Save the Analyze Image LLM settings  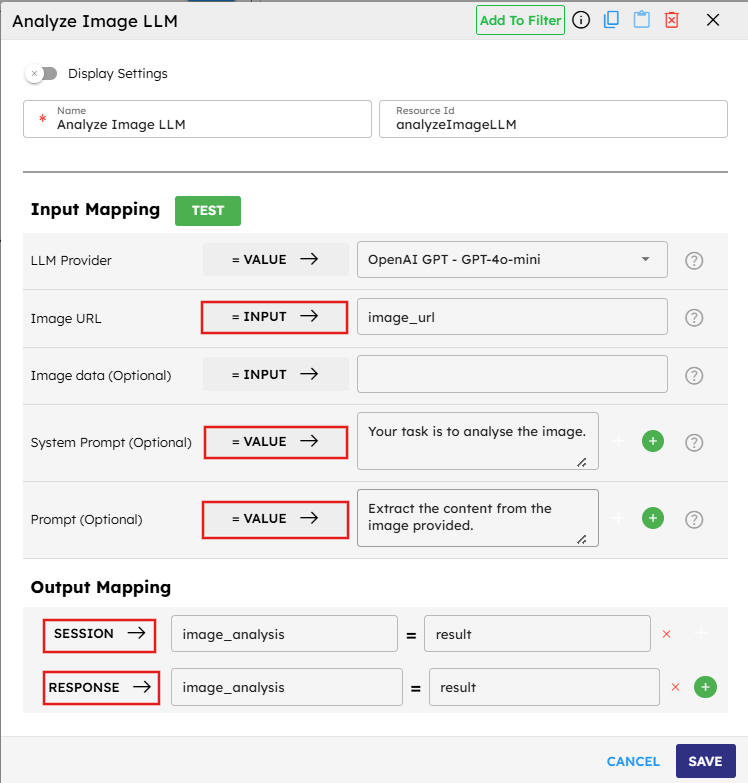click(705, 761)
